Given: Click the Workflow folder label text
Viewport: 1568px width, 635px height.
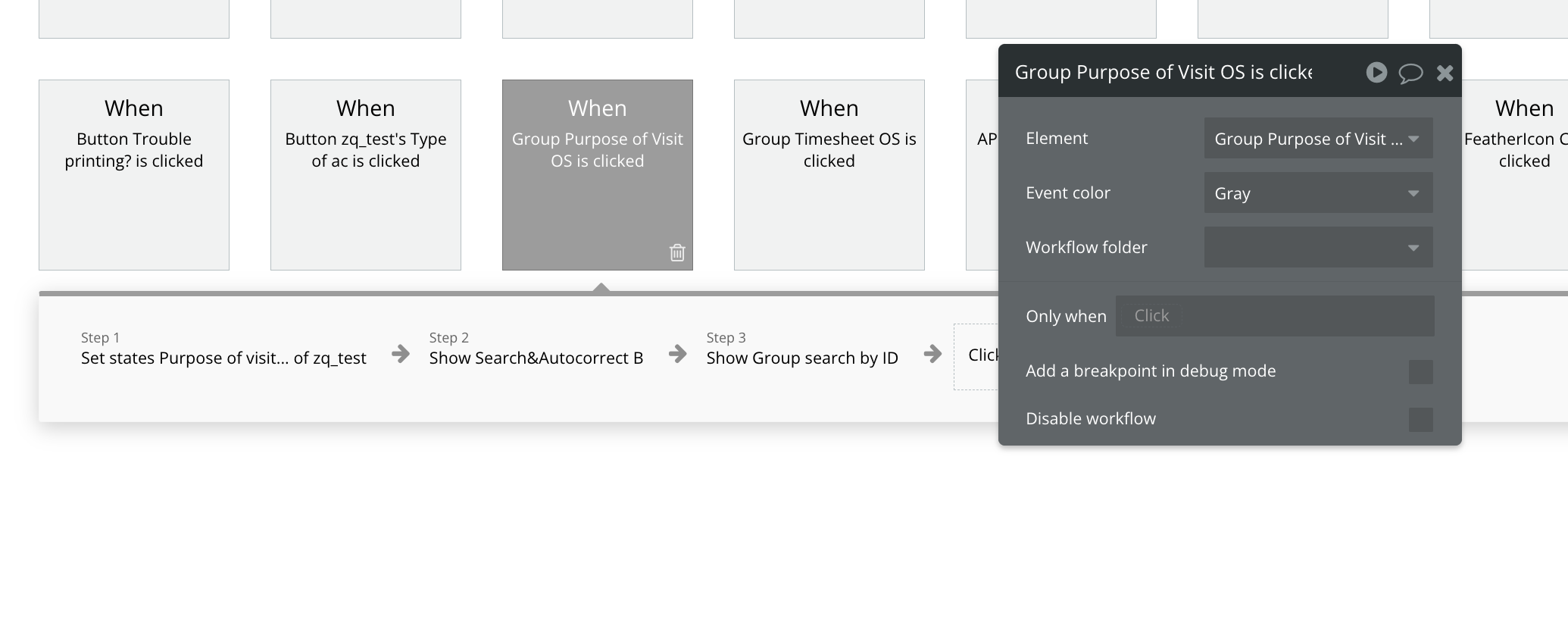Looking at the screenshot, I should [1086, 247].
